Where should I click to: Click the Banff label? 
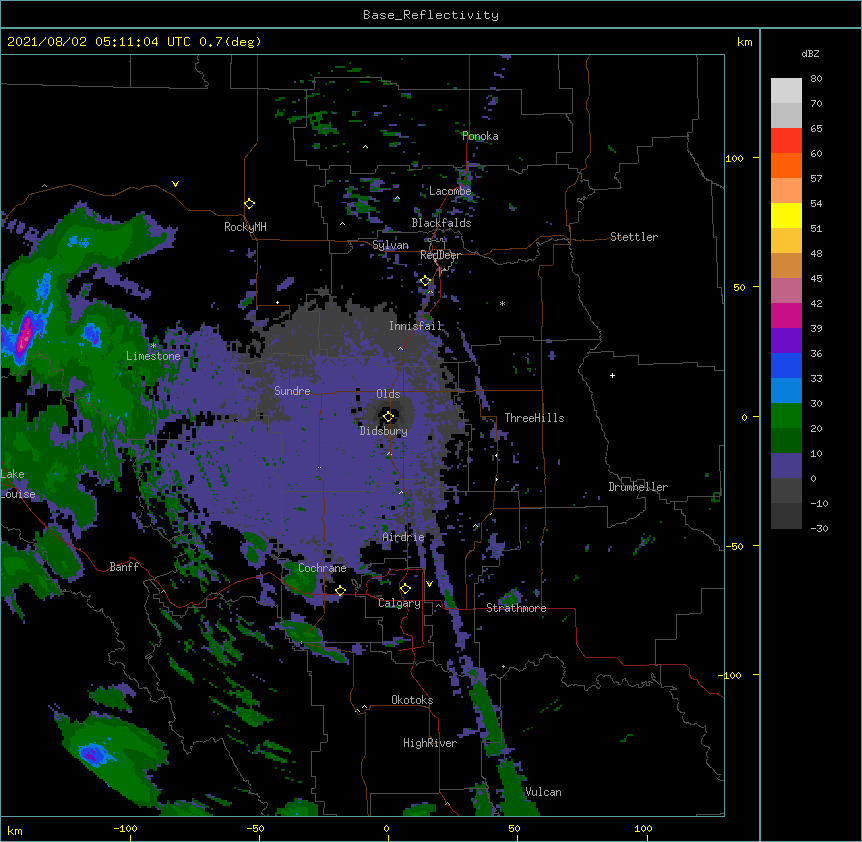tap(124, 567)
